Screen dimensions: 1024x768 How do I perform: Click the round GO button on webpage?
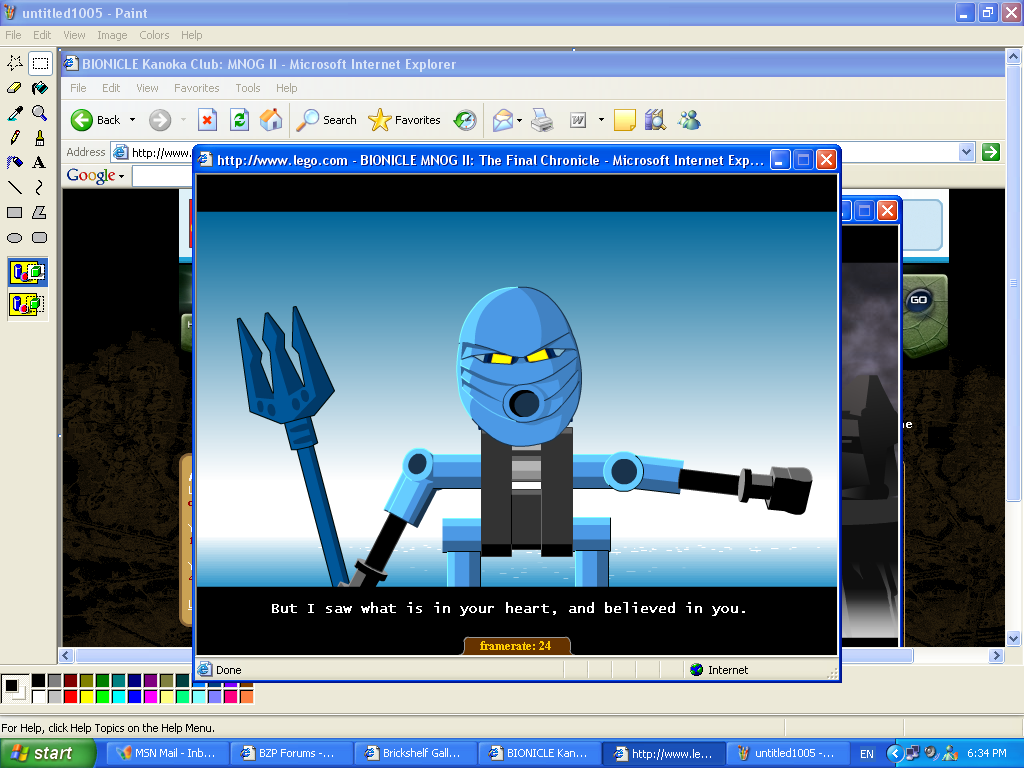(918, 300)
